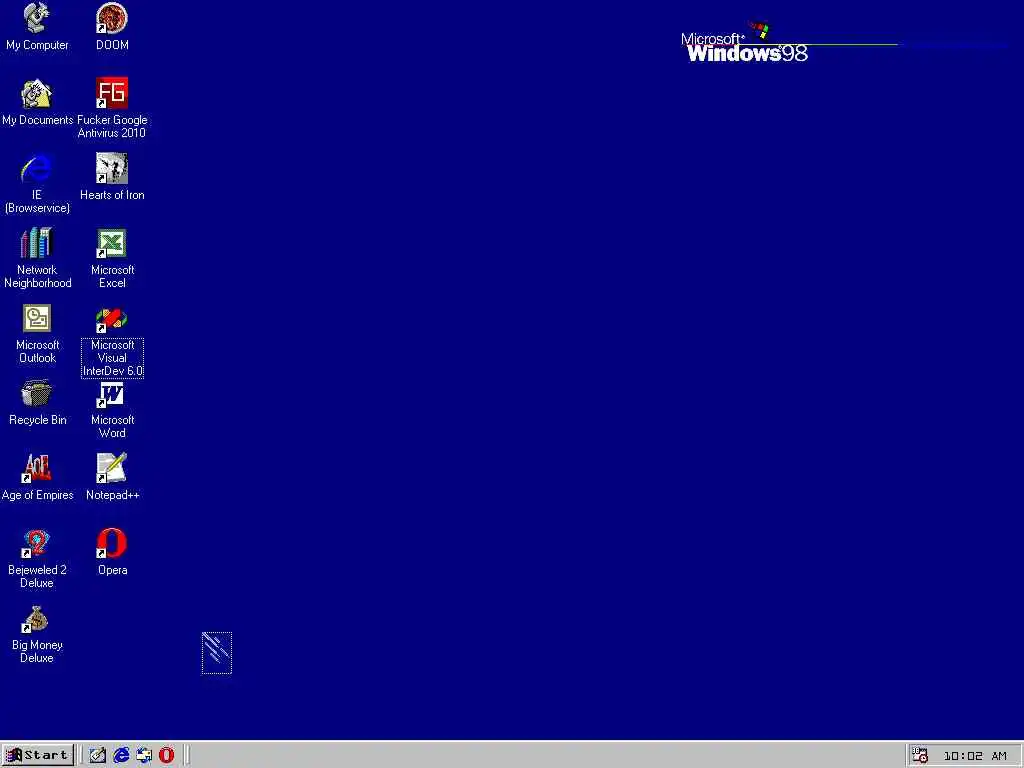The height and width of the screenshot is (768, 1024).
Task: Click the task scheduler tray icon
Action: [x=920, y=756]
